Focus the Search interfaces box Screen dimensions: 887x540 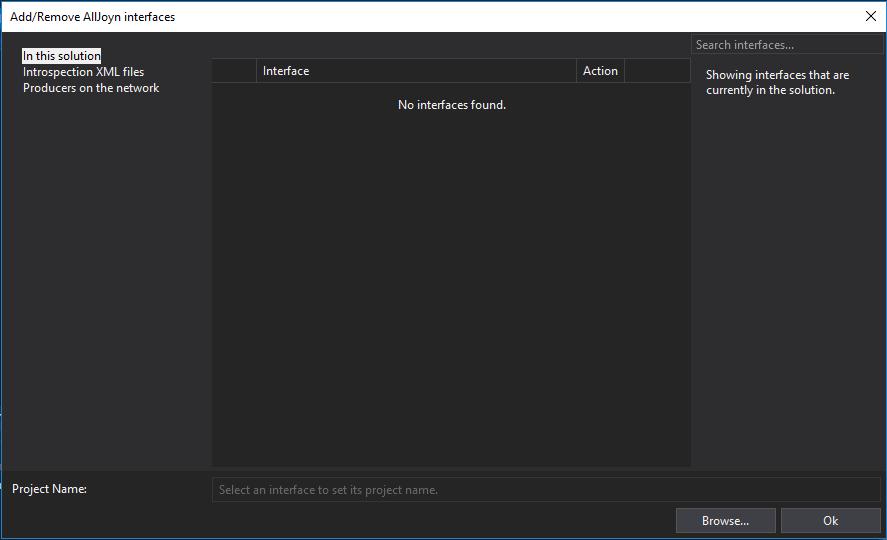coord(787,45)
